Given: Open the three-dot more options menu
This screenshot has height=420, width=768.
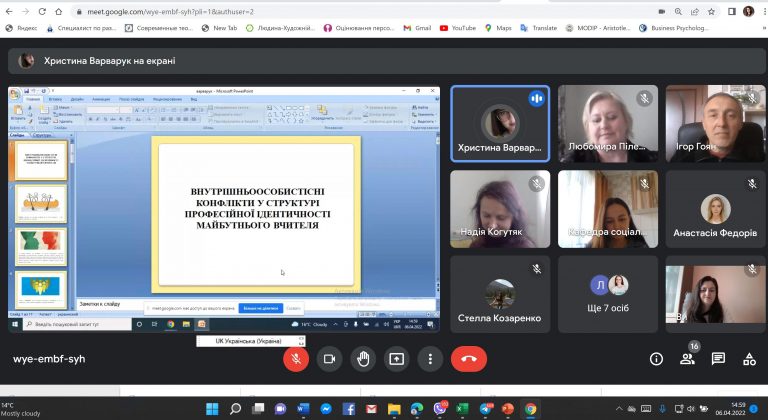Looking at the screenshot, I should point(430,359).
